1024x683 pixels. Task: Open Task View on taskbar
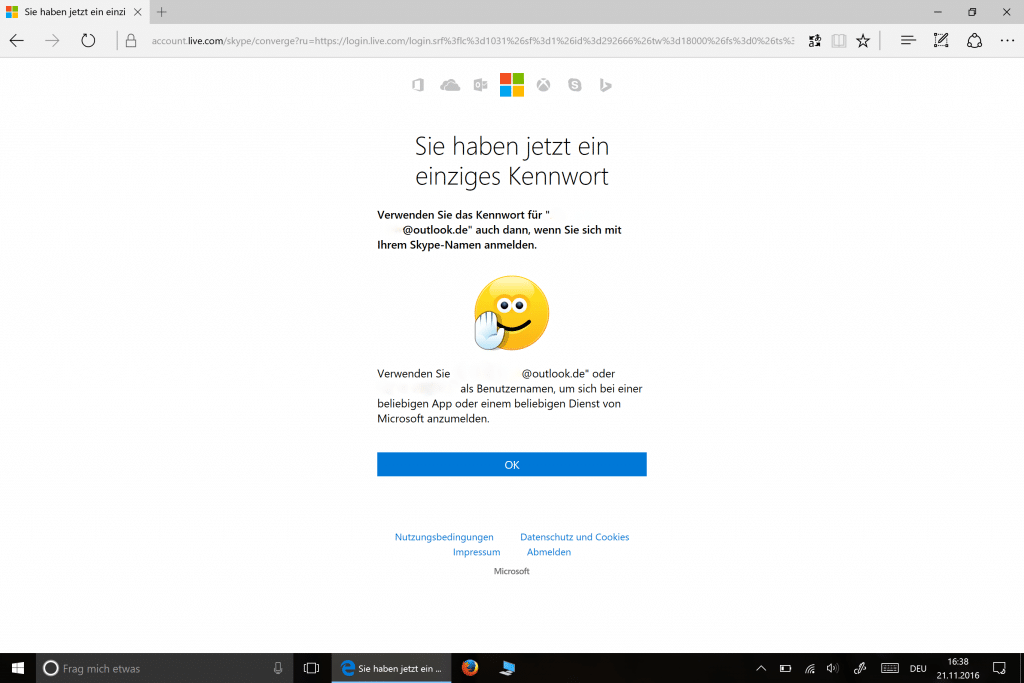click(312, 668)
